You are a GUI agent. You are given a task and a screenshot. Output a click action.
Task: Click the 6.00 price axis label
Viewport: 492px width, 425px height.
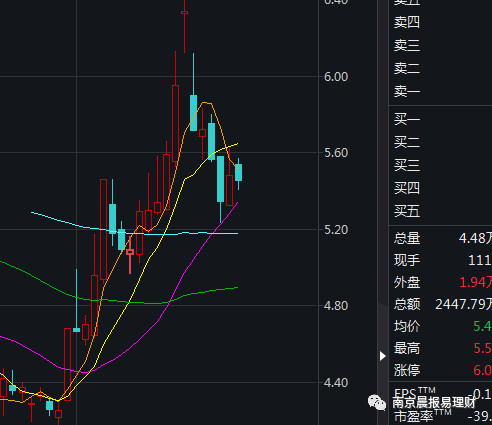tap(336, 77)
